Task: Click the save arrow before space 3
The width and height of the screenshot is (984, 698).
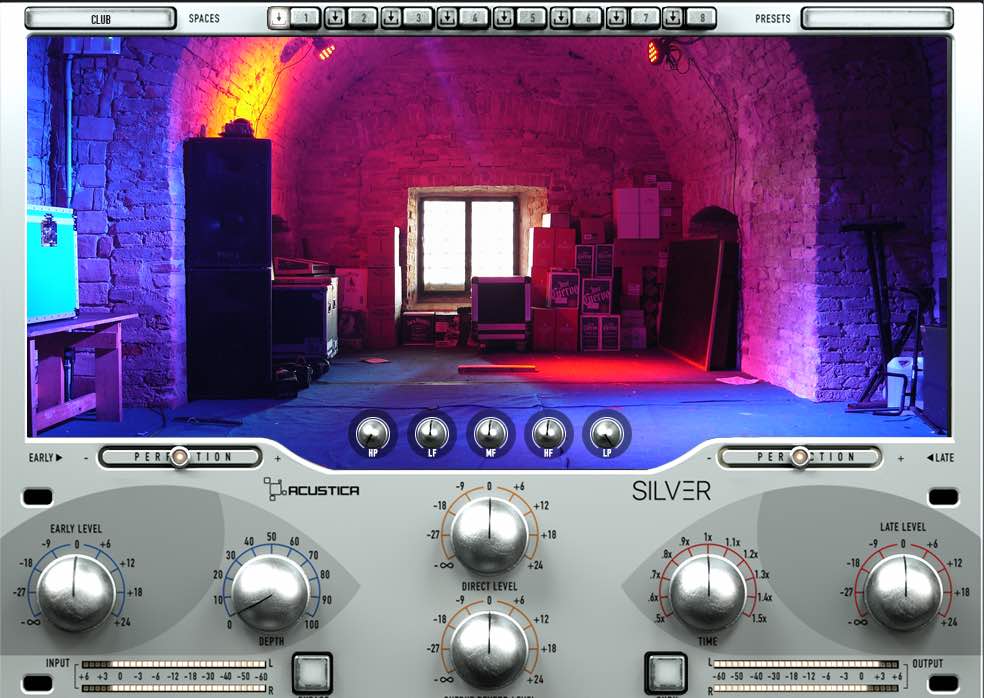Action: pyautogui.click(x=391, y=18)
